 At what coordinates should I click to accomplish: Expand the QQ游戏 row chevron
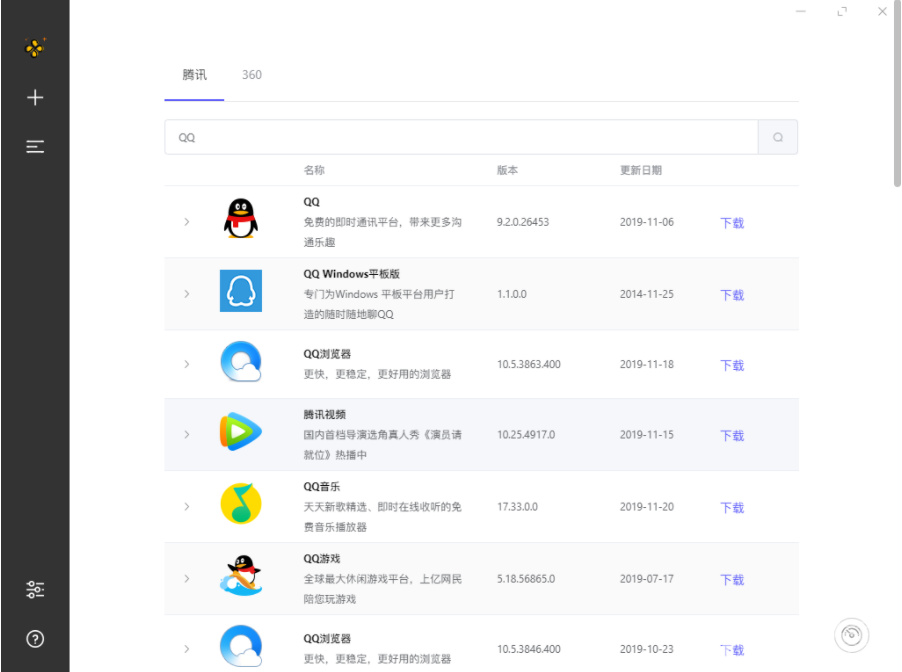186,579
